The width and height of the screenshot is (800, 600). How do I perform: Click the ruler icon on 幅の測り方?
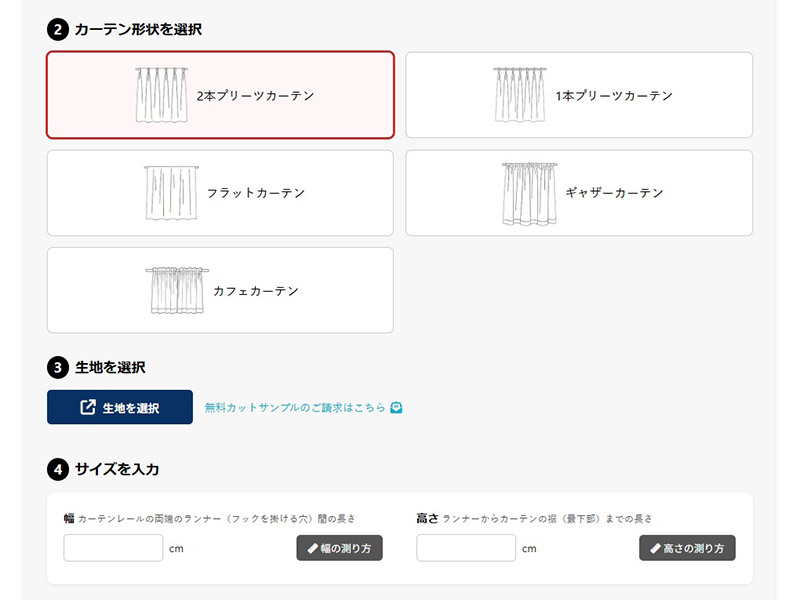[311, 548]
